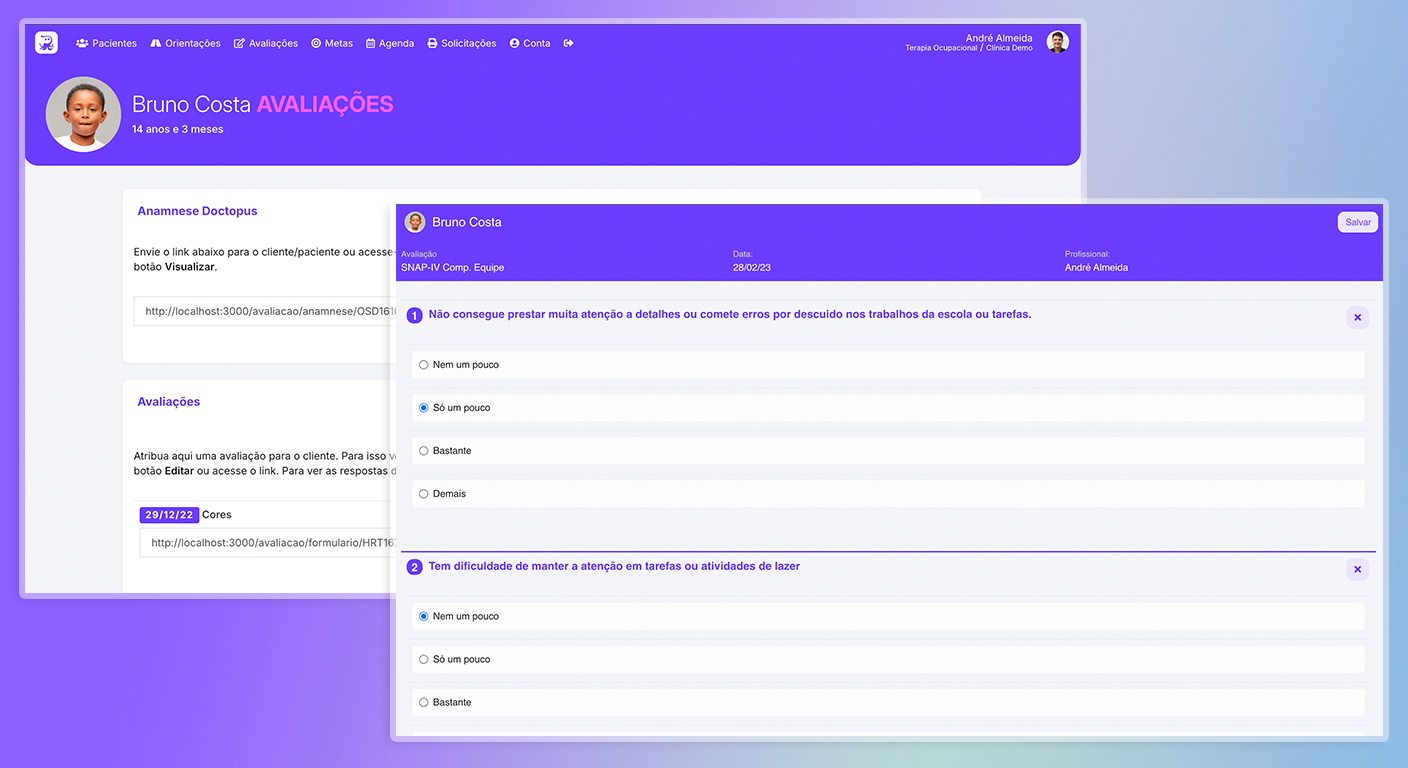The height and width of the screenshot is (768, 1408).
Task: Choose 'Só um pouco' for question 2
Action: click(x=424, y=660)
